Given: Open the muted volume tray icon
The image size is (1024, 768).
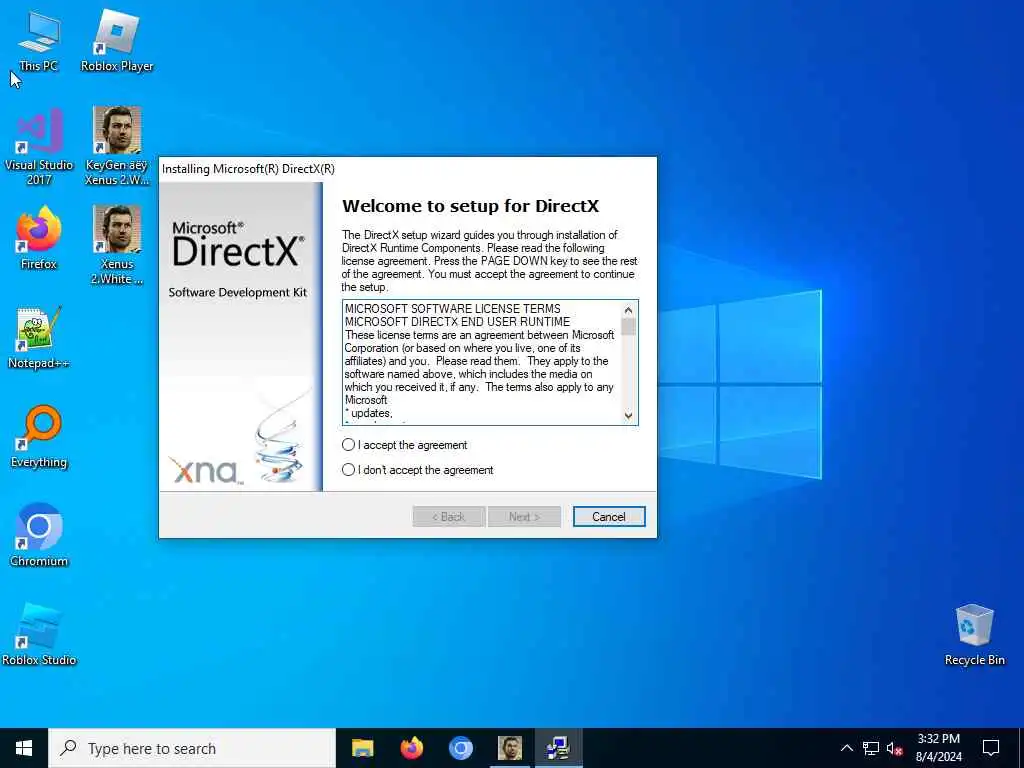Looking at the screenshot, I should tap(895, 748).
